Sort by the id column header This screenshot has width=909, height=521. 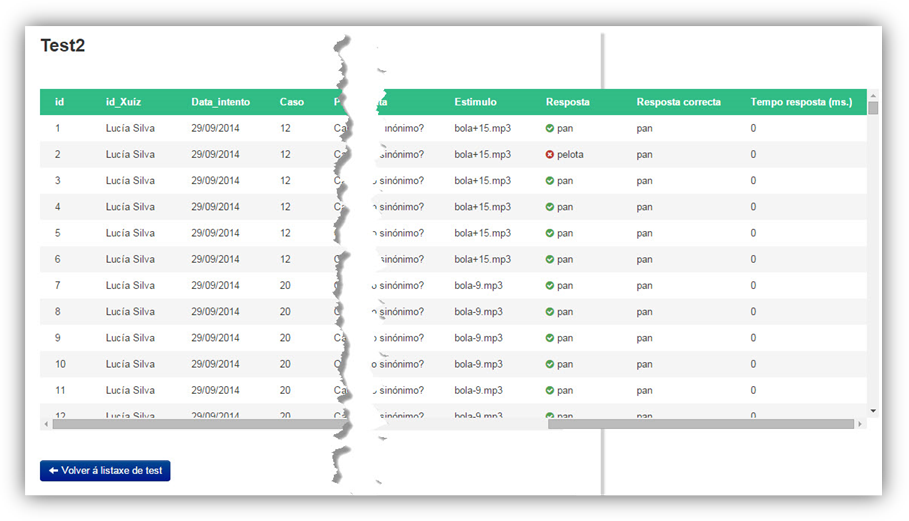[59, 102]
